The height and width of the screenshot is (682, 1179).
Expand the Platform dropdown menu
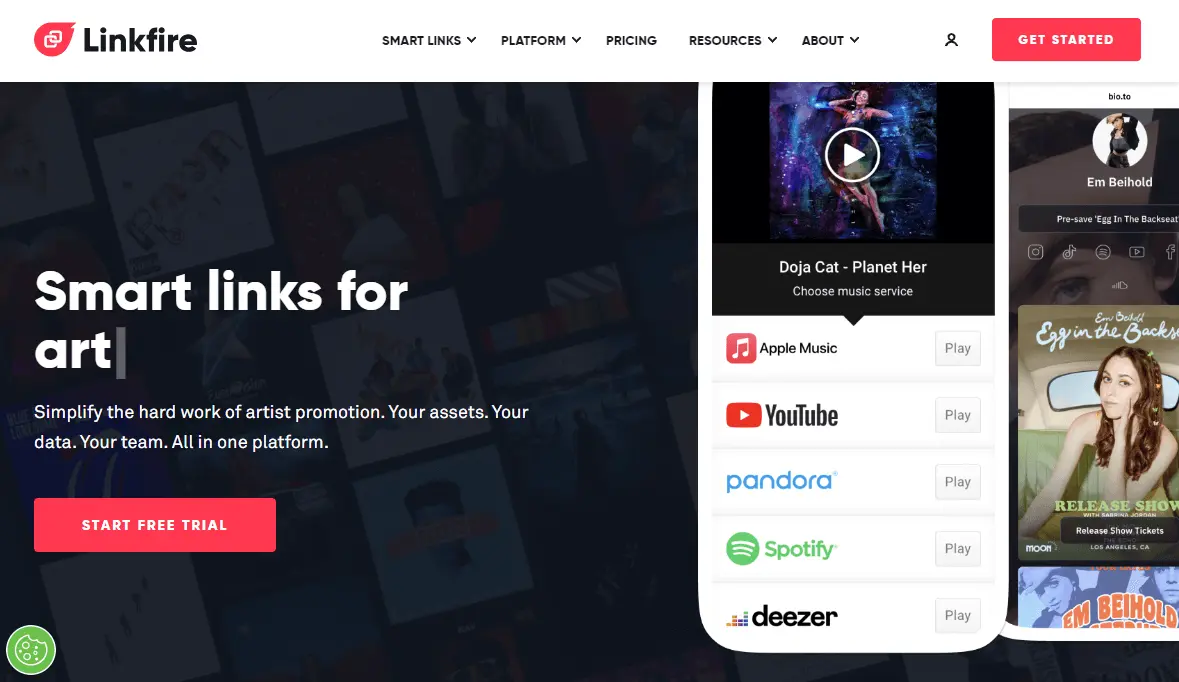(x=541, y=40)
